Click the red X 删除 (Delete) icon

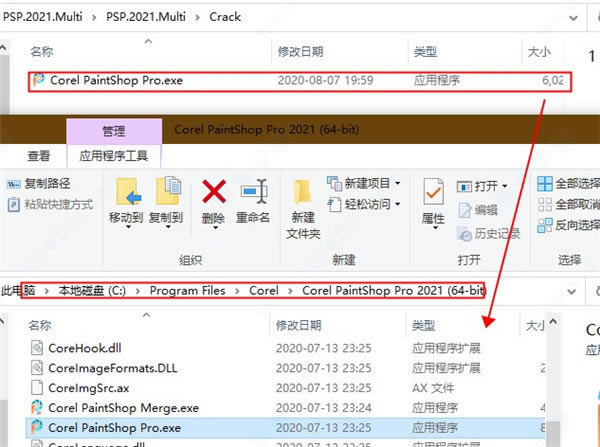214,191
